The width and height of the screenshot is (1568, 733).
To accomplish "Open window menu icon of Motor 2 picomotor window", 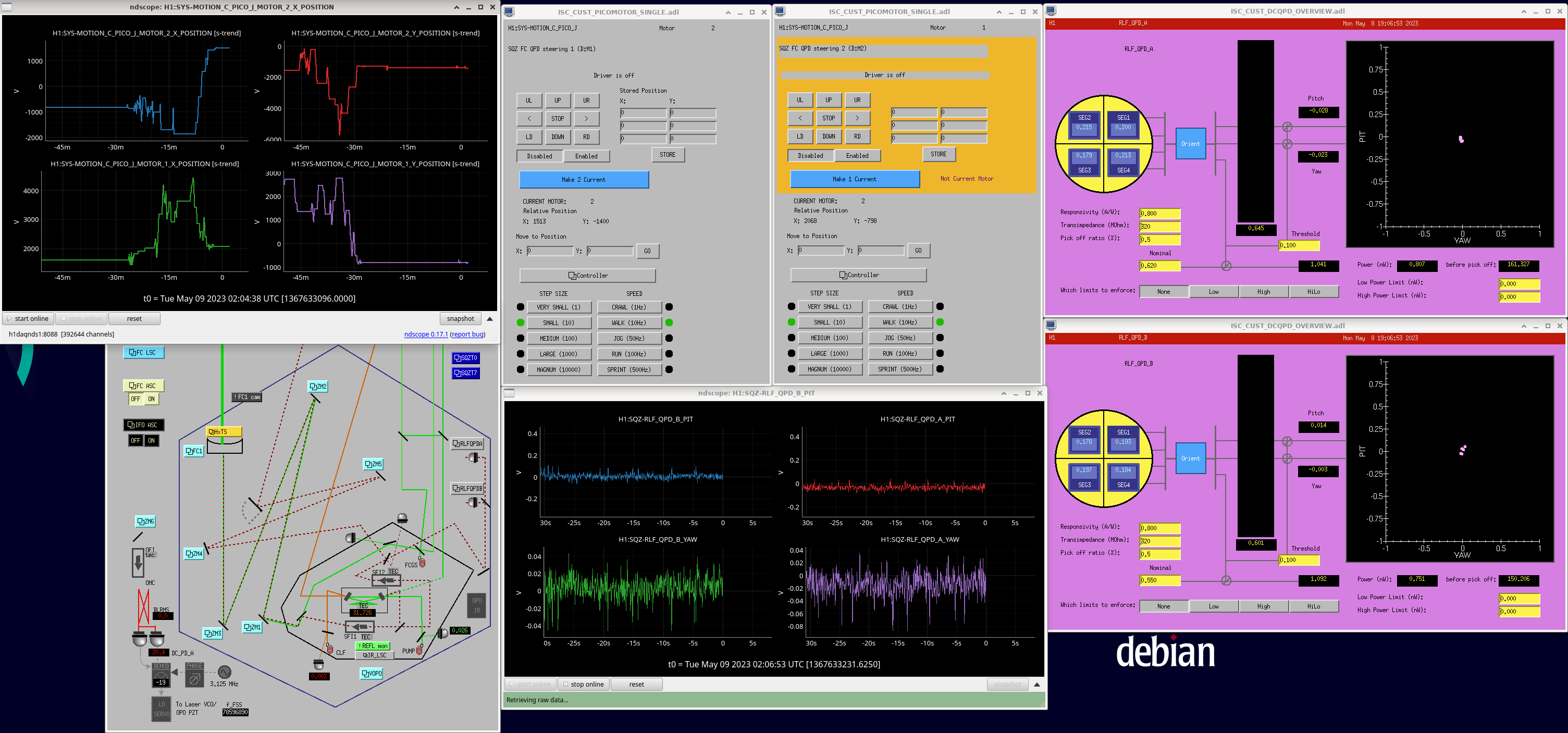I will click(x=510, y=12).
